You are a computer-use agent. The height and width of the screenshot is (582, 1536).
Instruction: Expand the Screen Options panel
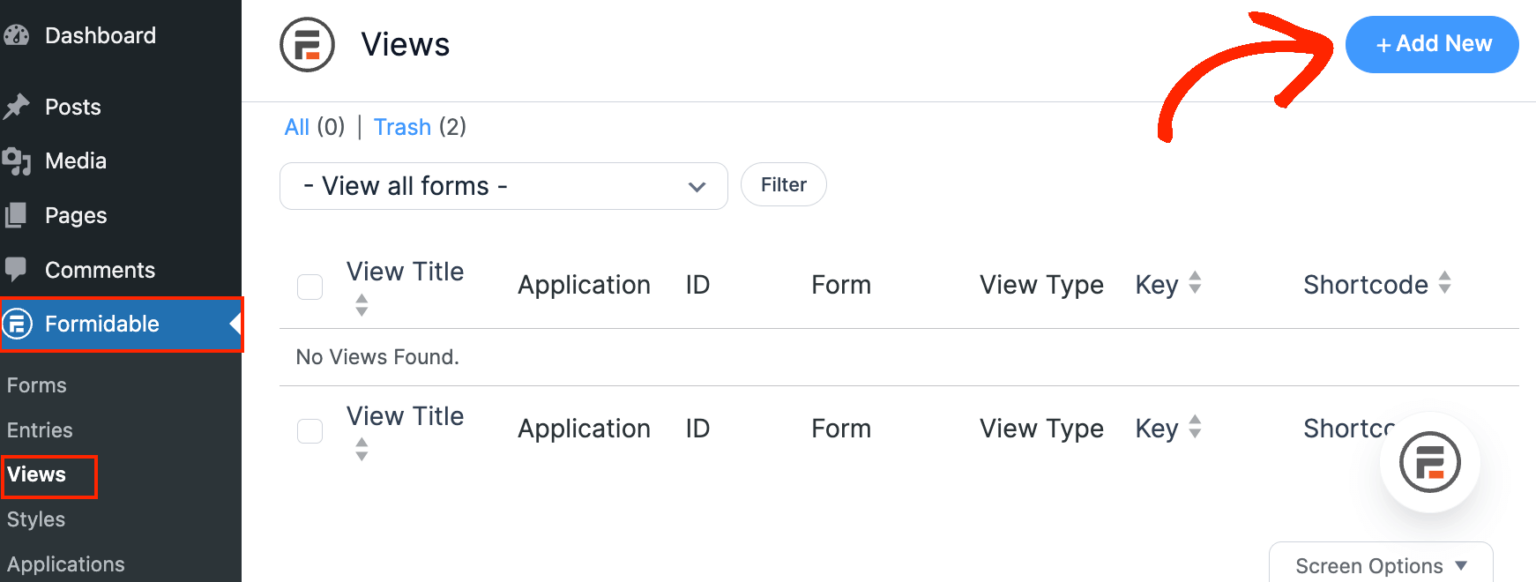(x=1380, y=565)
